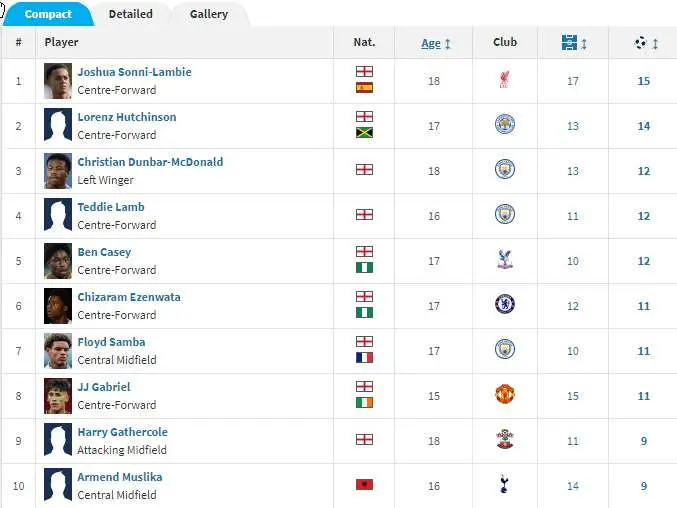Switch to the Gallery tab
This screenshot has width=677, height=508.
click(x=209, y=14)
